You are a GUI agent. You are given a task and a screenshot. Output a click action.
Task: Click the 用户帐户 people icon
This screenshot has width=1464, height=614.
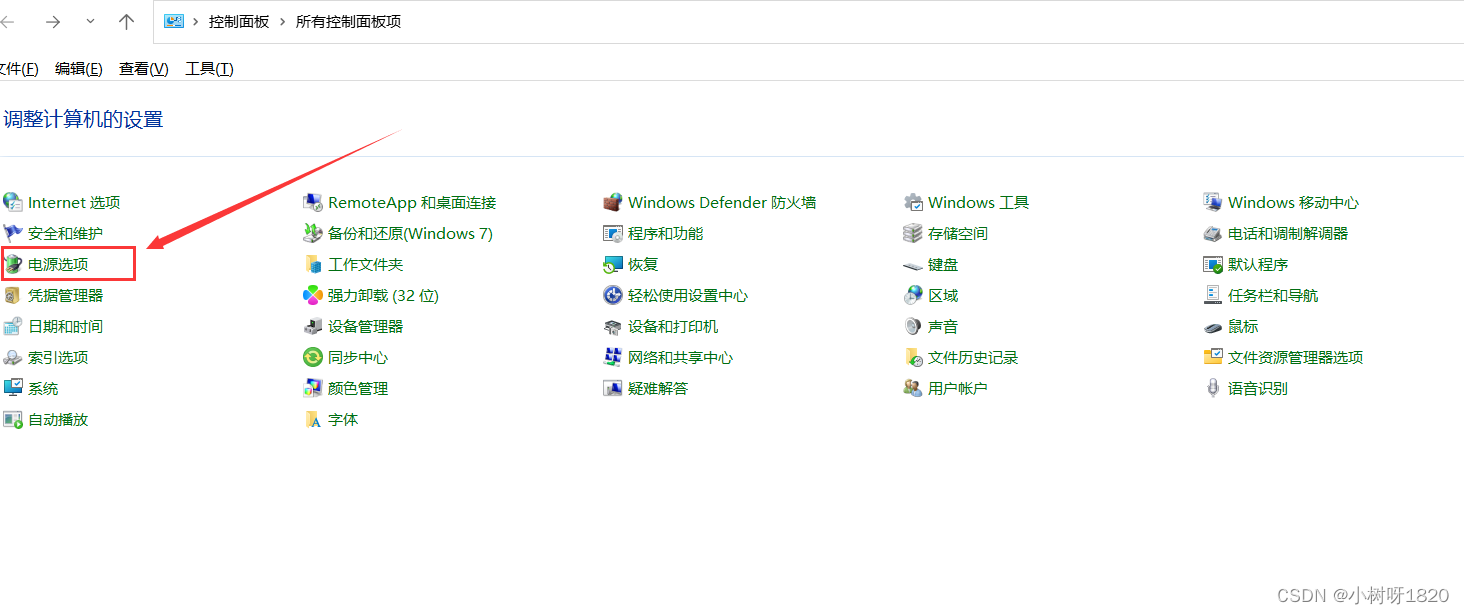pos(913,388)
